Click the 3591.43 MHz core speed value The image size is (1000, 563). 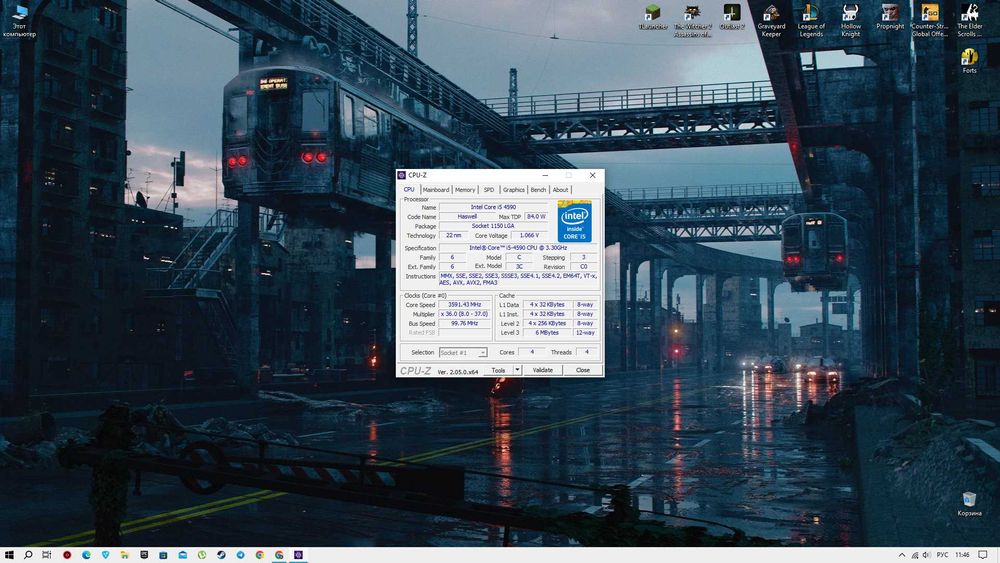[465, 305]
